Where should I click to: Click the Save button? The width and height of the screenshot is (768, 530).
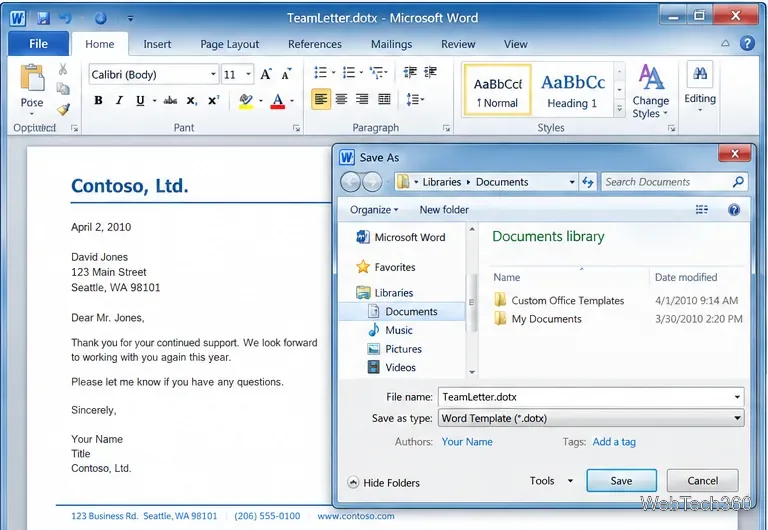pyautogui.click(x=622, y=481)
